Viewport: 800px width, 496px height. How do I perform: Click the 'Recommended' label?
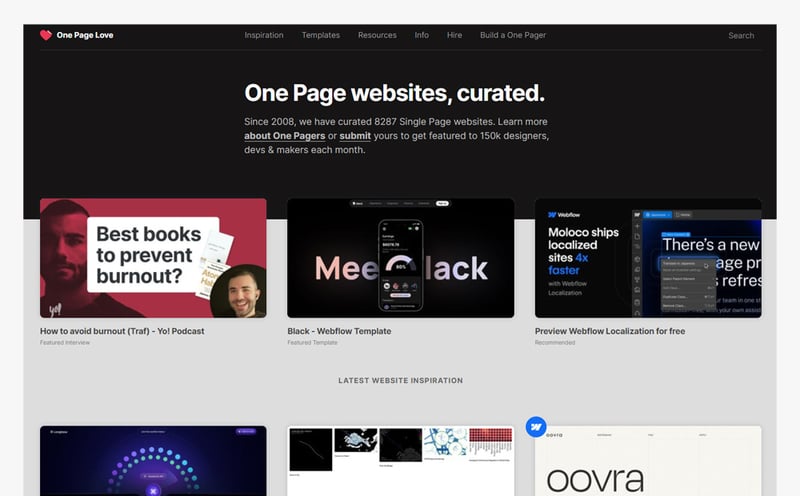pos(555,342)
